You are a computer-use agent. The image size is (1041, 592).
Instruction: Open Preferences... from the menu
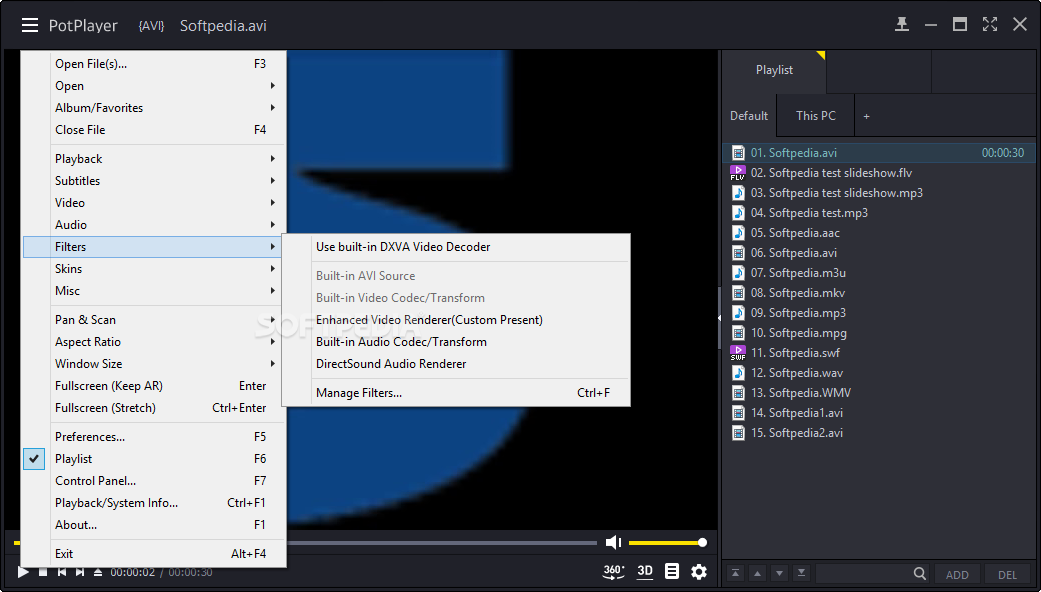154,437
